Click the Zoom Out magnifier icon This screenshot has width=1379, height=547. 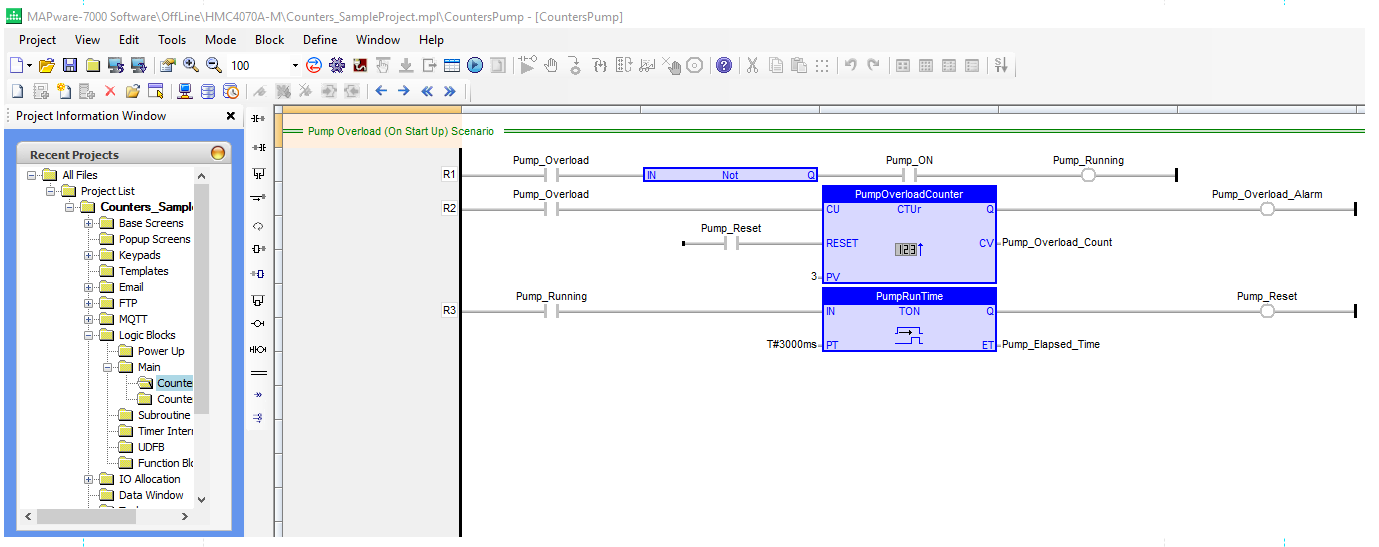[x=213, y=65]
